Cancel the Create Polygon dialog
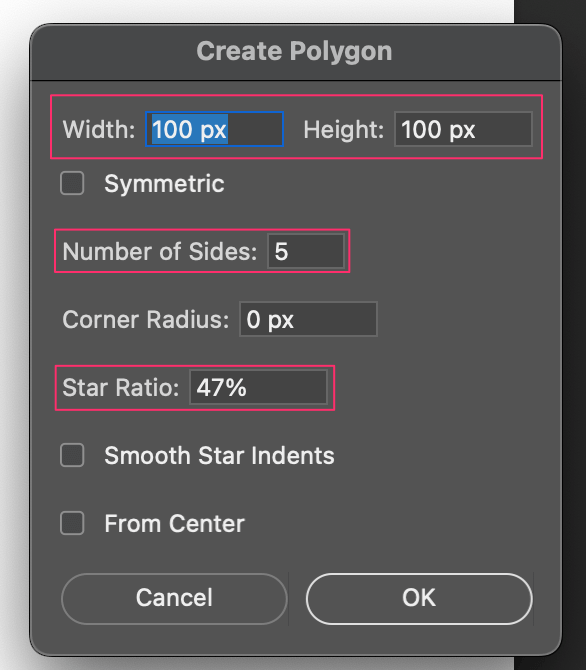Screen dimensions: 586x670 174,598
